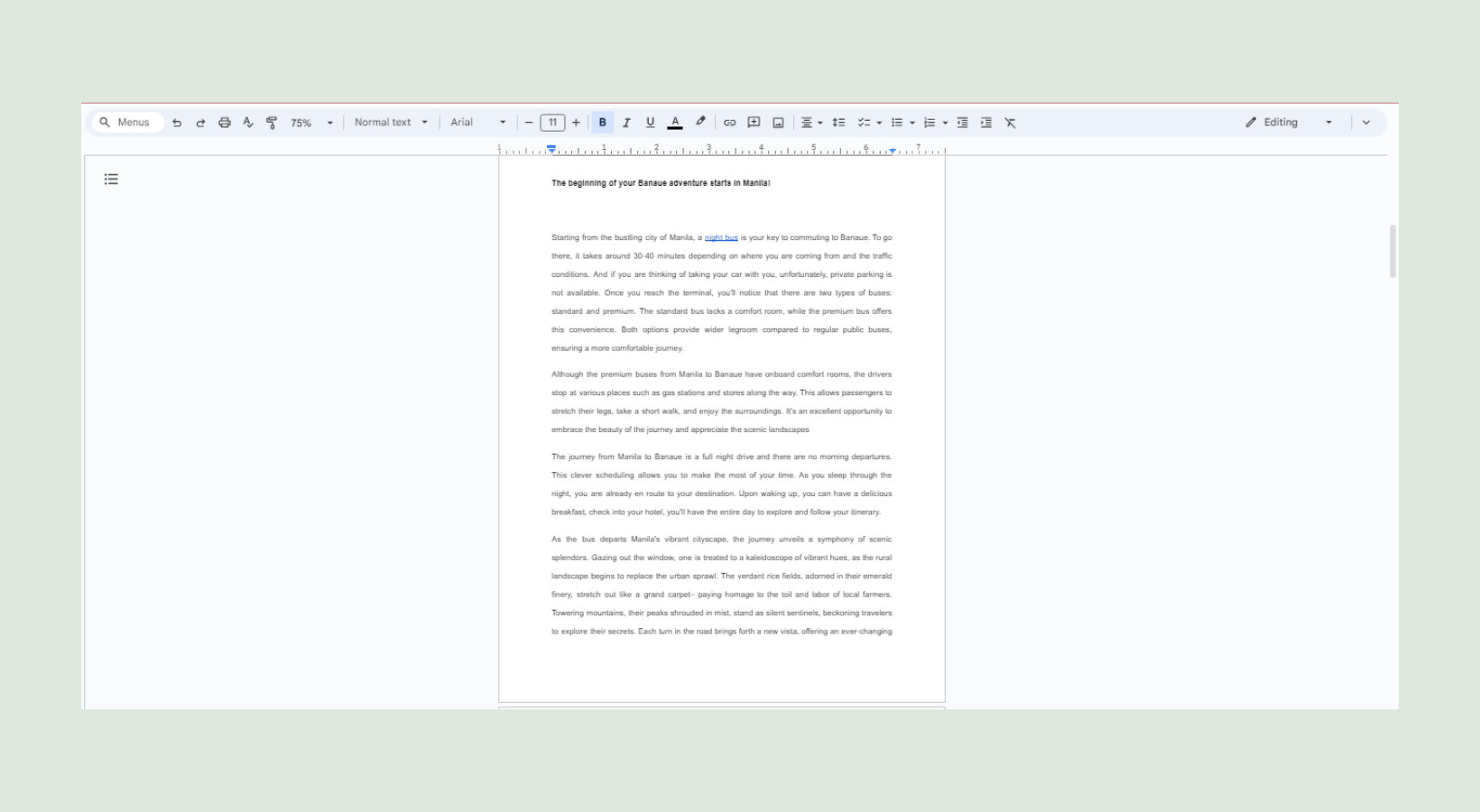The width and height of the screenshot is (1480, 812).
Task: Open the text alignment dropdown
Action: click(x=812, y=123)
